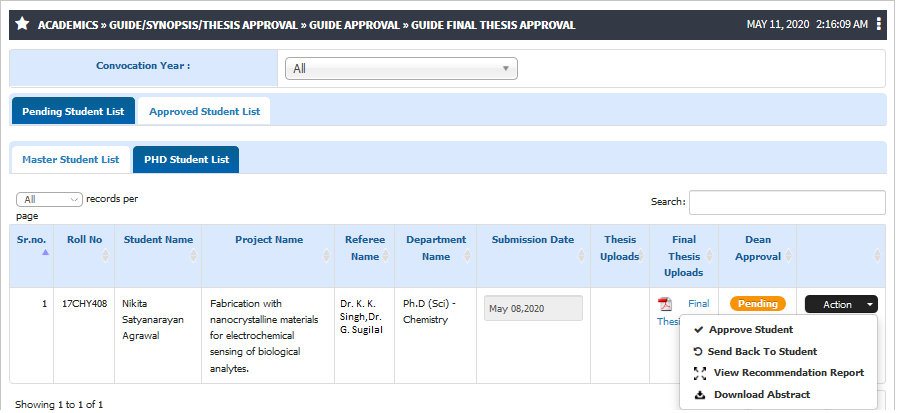The width and height of the screenshot is (897, 413).
Task: Click the undo icon beside Send Back To Student
Action: 697,351
